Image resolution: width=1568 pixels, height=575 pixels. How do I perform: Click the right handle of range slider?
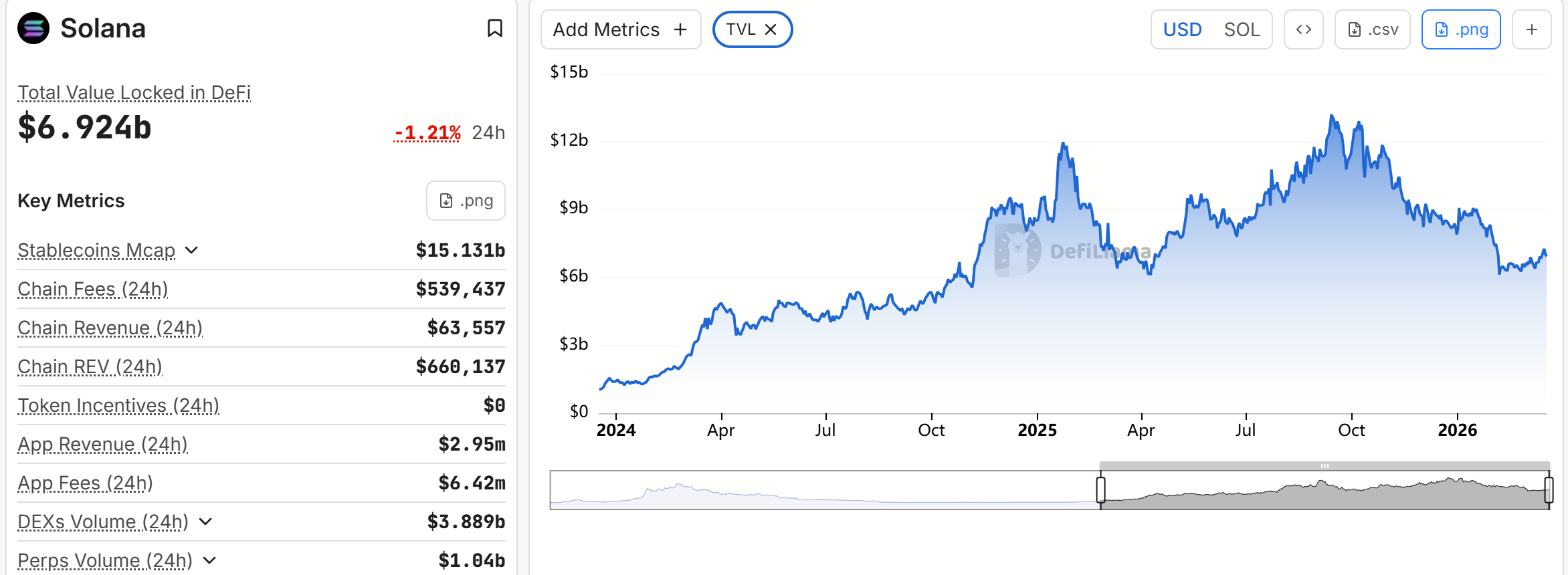(x=1548, y=489)
